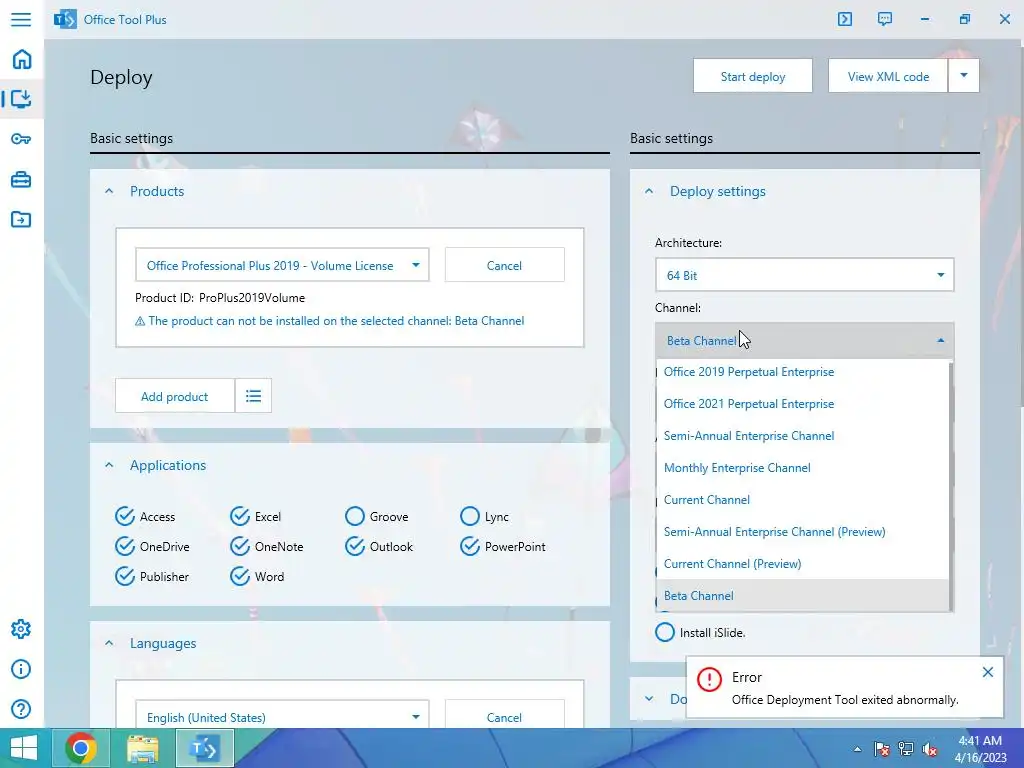Click the network tray icon
This screenshot has height=768, width=1024.
[906, 749]
